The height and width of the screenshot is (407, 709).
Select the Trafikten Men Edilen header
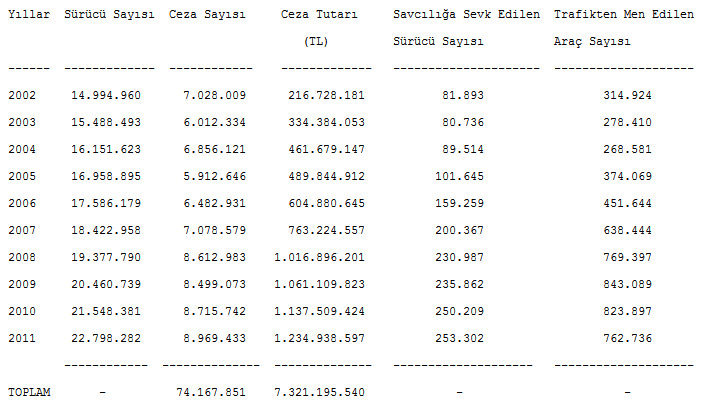(624, 14)
